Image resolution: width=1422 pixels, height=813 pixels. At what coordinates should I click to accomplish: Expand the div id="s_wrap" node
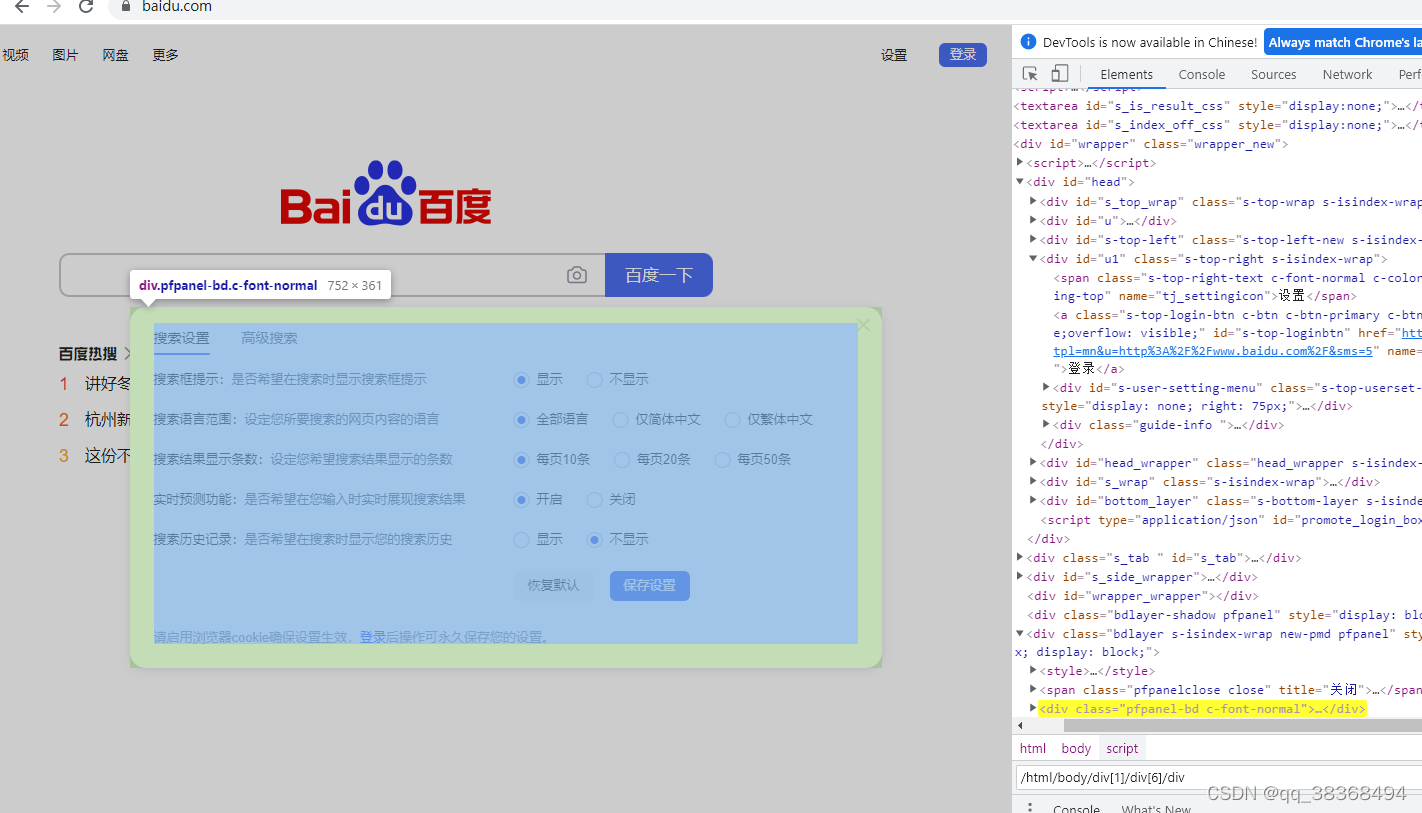[1034, 482]
